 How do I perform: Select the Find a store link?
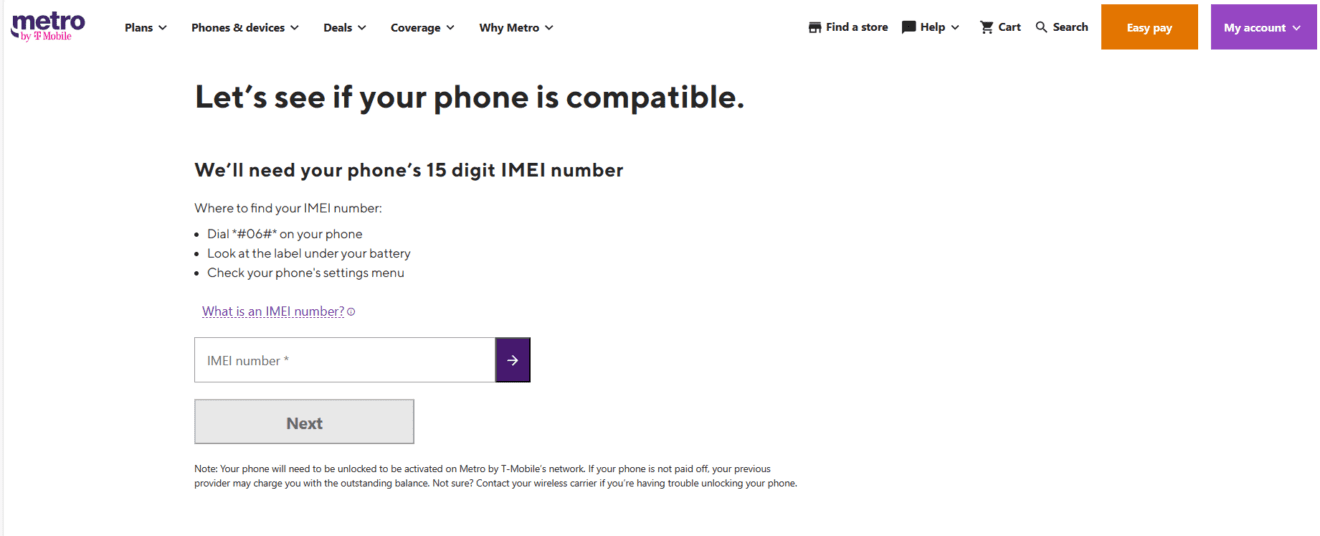tap(857, 28)
